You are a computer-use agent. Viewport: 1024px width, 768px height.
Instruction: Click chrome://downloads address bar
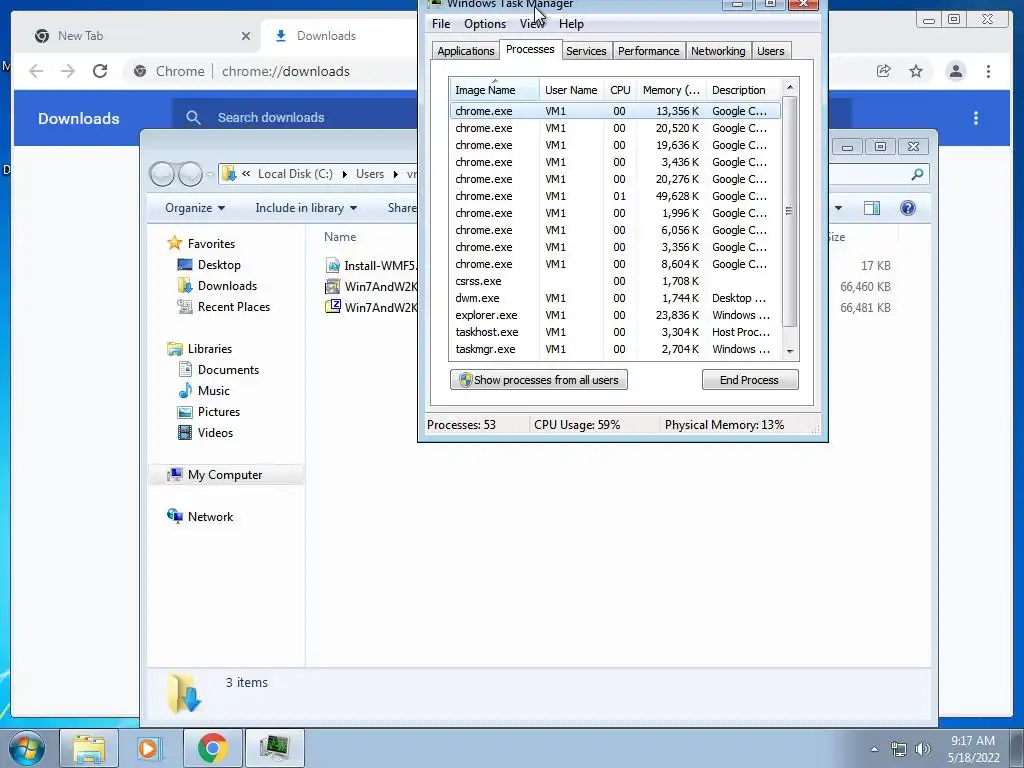point(285,71)
